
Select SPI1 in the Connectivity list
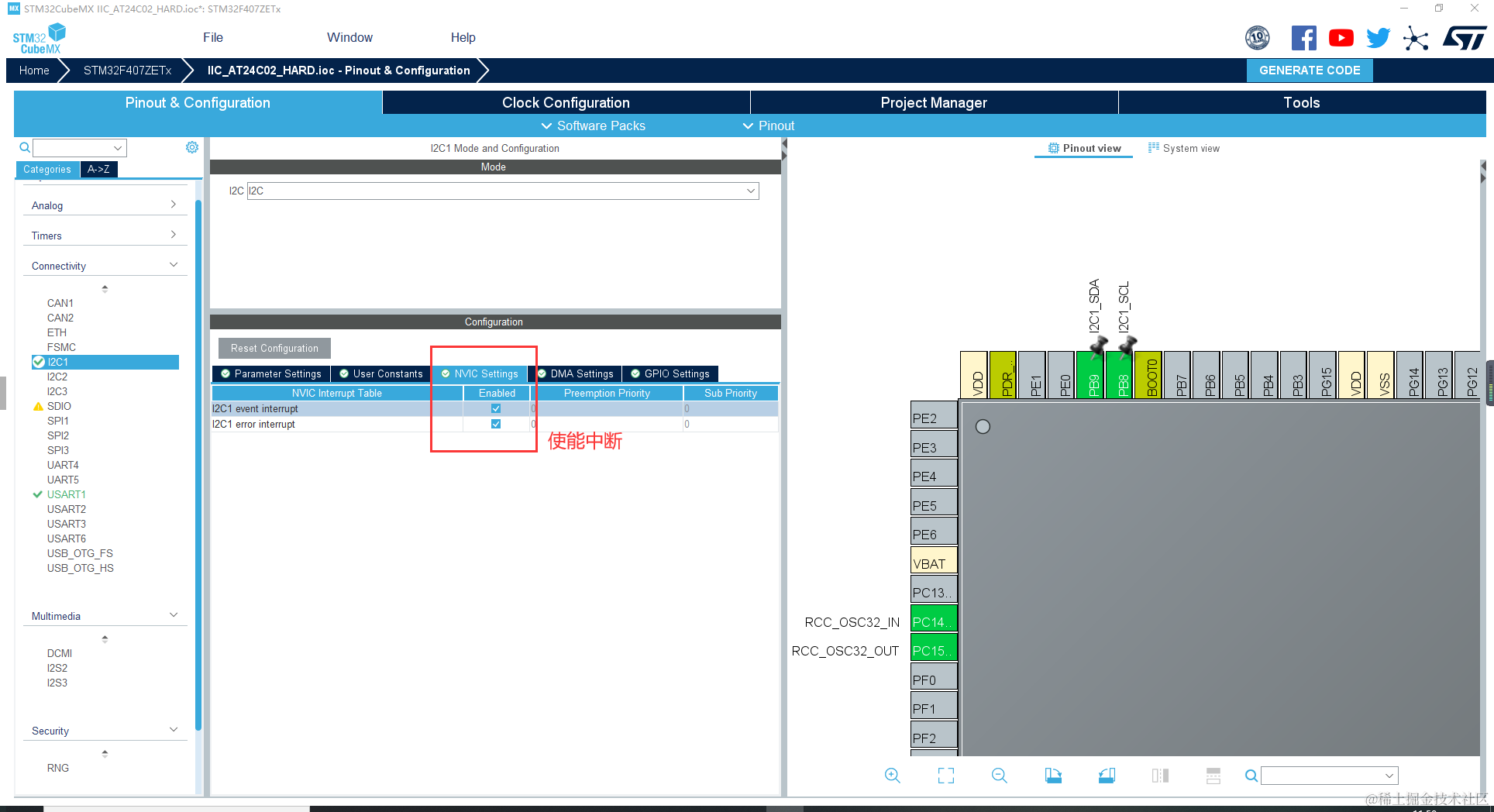tap(58, 421)
